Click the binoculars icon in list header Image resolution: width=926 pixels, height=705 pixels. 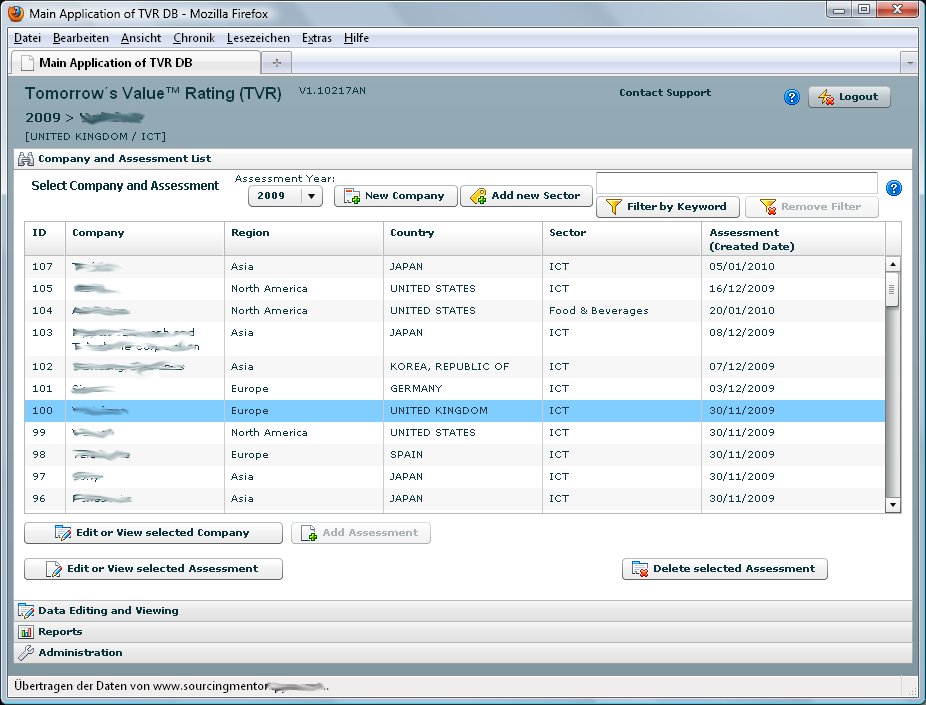click(x=26, y=159)
